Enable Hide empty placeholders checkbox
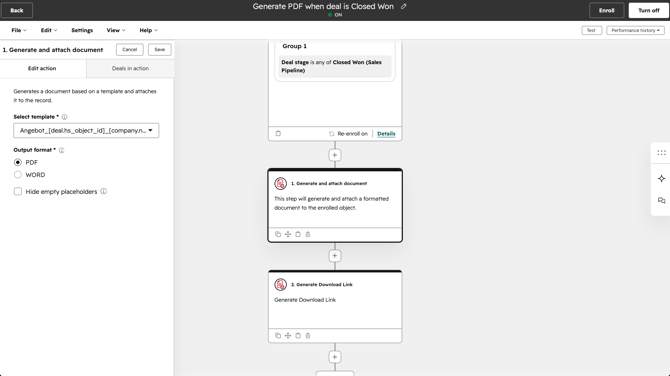Viewport: 670px width, 376px height. click(18, 191)
